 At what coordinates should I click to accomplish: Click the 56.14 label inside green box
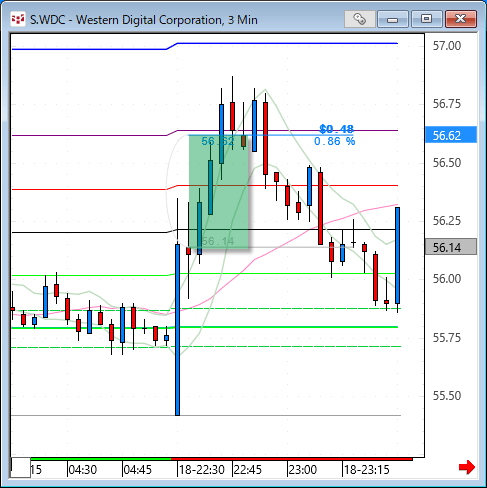pos(218,241)
